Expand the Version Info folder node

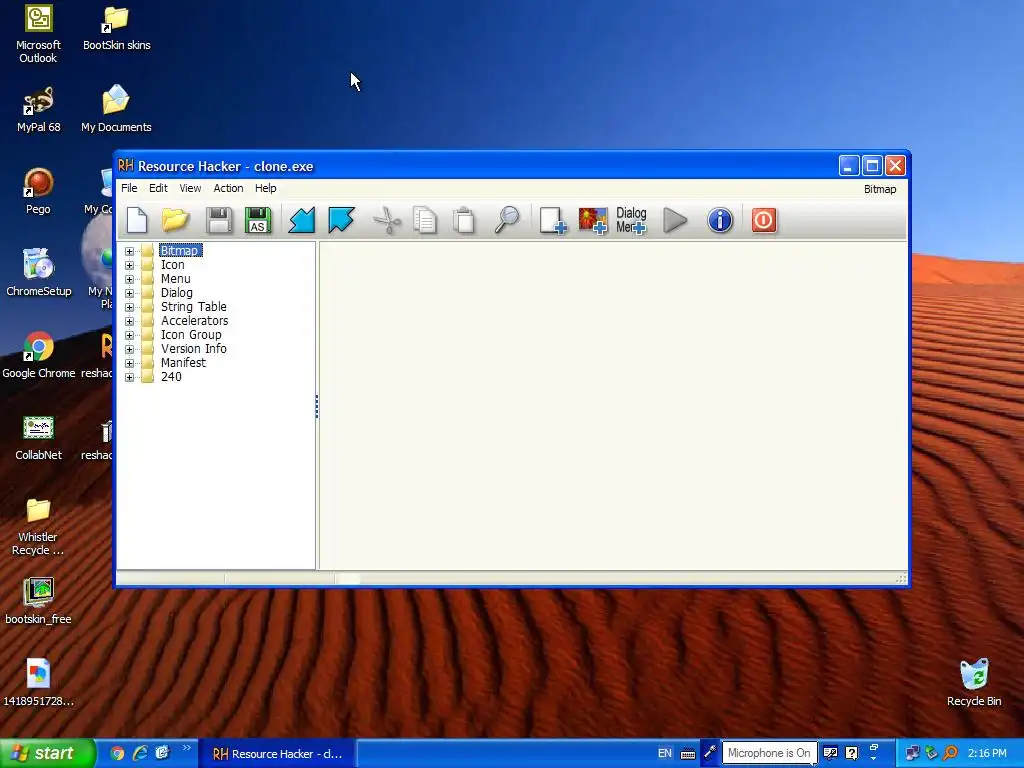(129, 349)
